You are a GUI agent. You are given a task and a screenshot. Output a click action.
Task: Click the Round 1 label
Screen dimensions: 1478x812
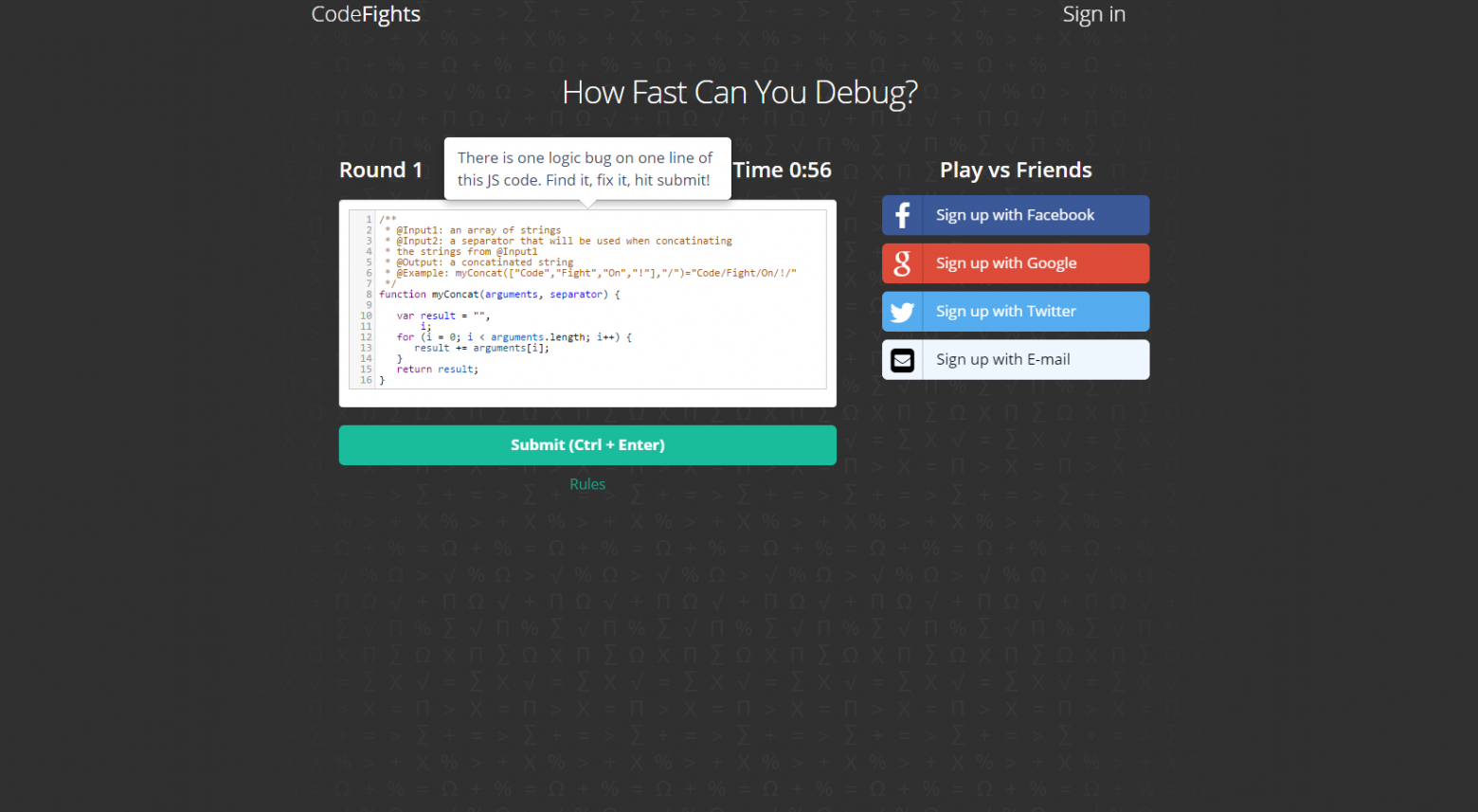(381, 171)
